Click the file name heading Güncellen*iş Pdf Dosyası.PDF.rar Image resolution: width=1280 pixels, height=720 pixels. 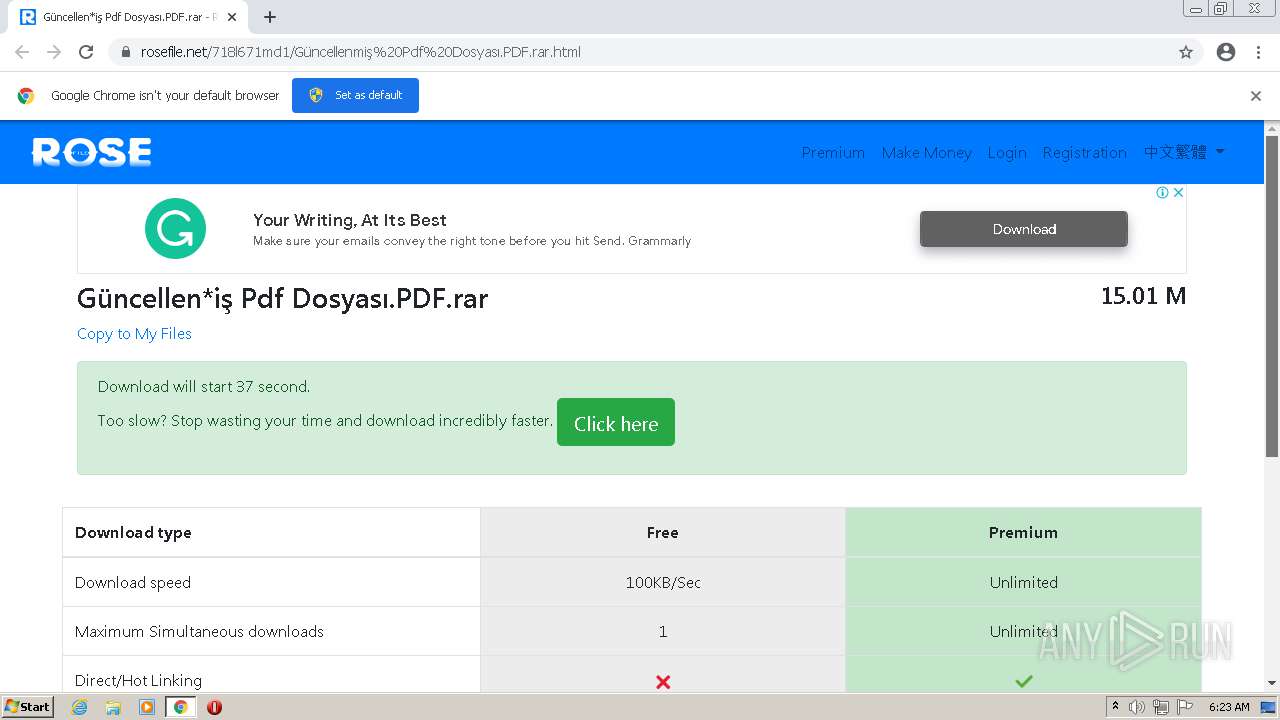coord(283,298)
